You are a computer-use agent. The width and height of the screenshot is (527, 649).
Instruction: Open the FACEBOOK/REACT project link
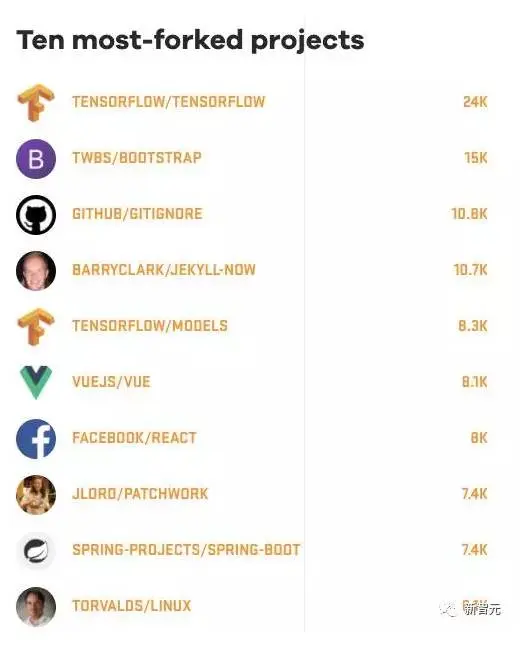[134, 438]
